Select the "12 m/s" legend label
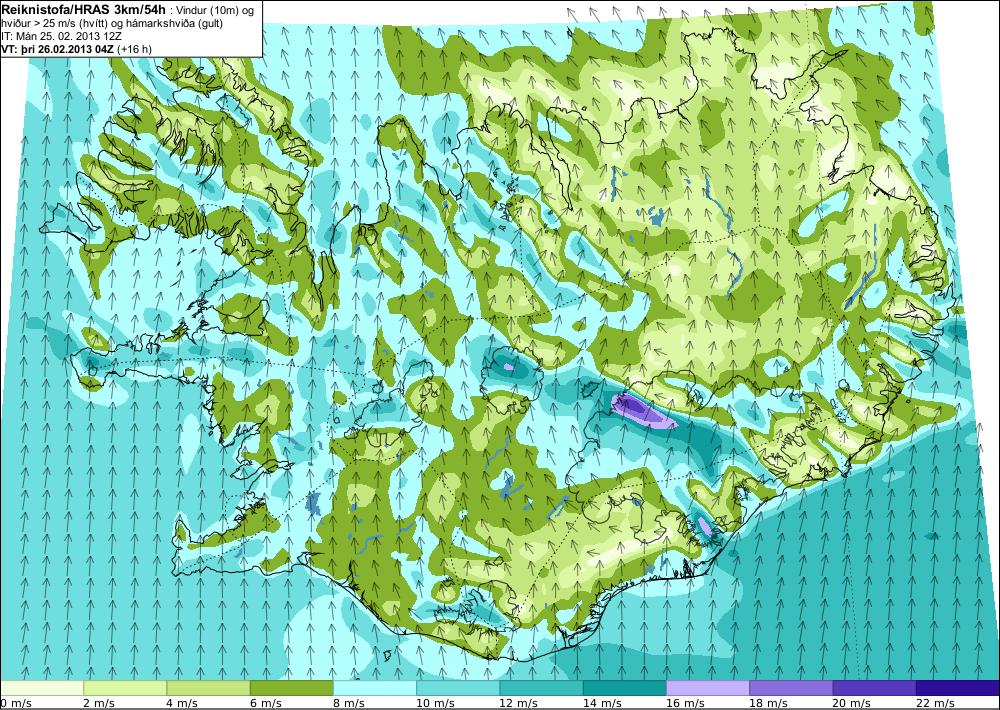 (x=518, y=703)
